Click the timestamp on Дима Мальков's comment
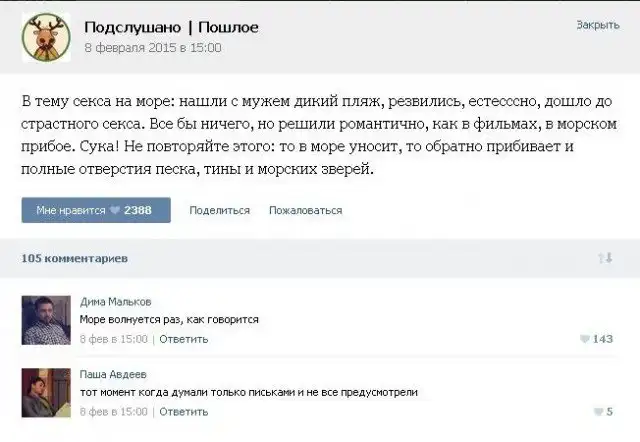Viewport: 640px width, 442px height. coord(113,339)
